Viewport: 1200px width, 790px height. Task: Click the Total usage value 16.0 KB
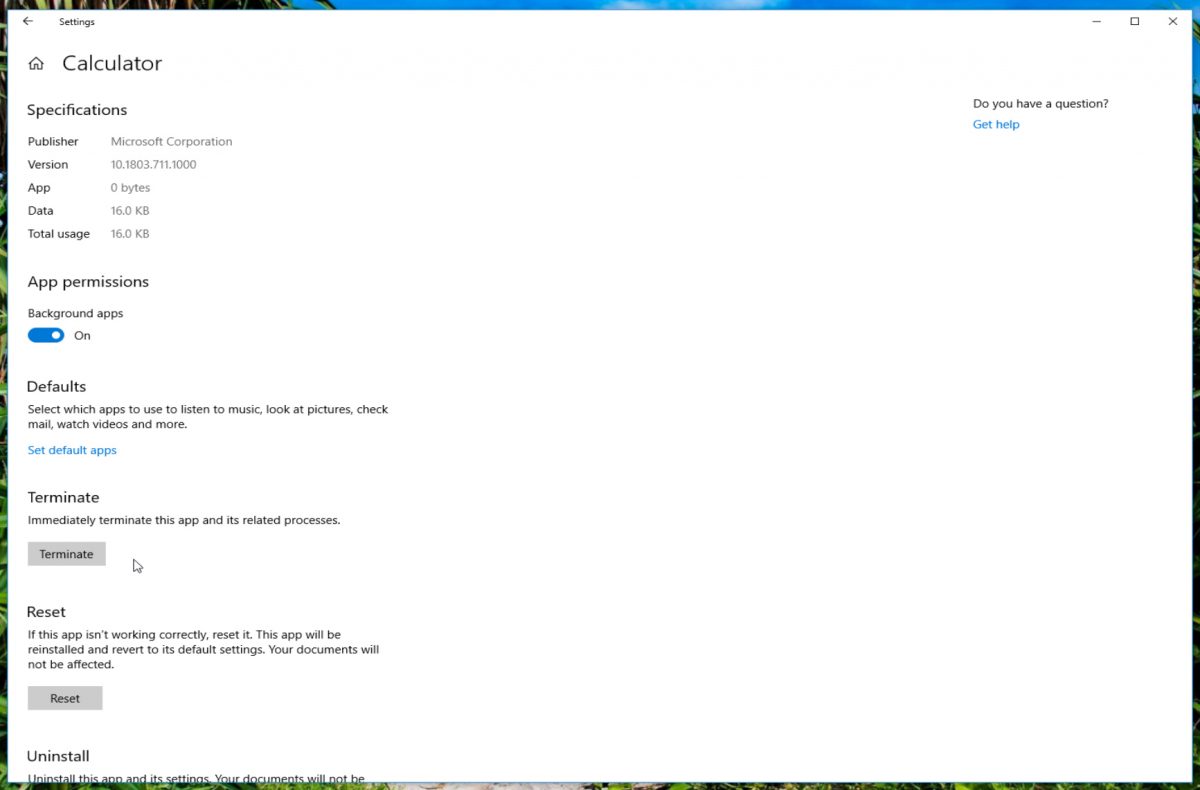[130, 233]
